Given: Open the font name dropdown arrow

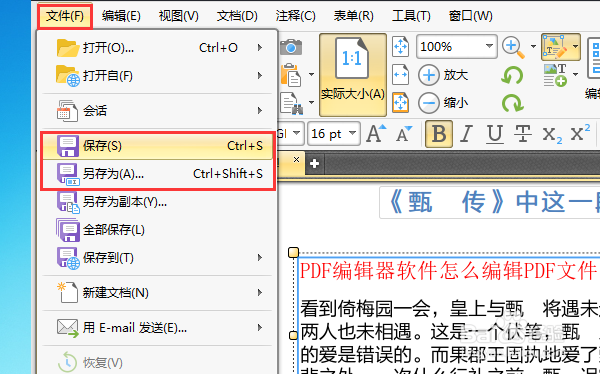Looking at the screenshot, I should (x=296, y=134).
